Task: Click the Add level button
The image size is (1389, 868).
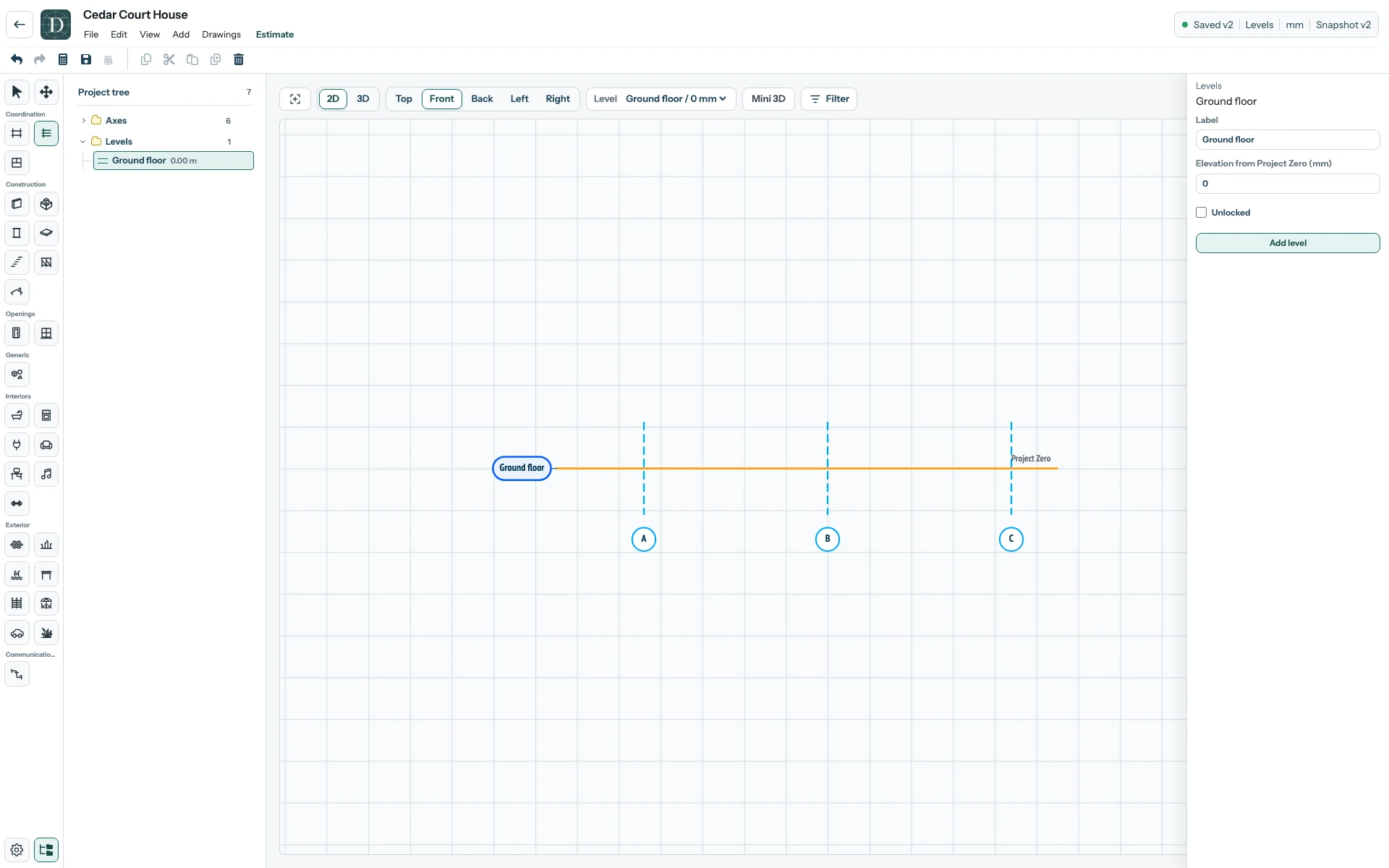Action: (x=1288, y=243)
